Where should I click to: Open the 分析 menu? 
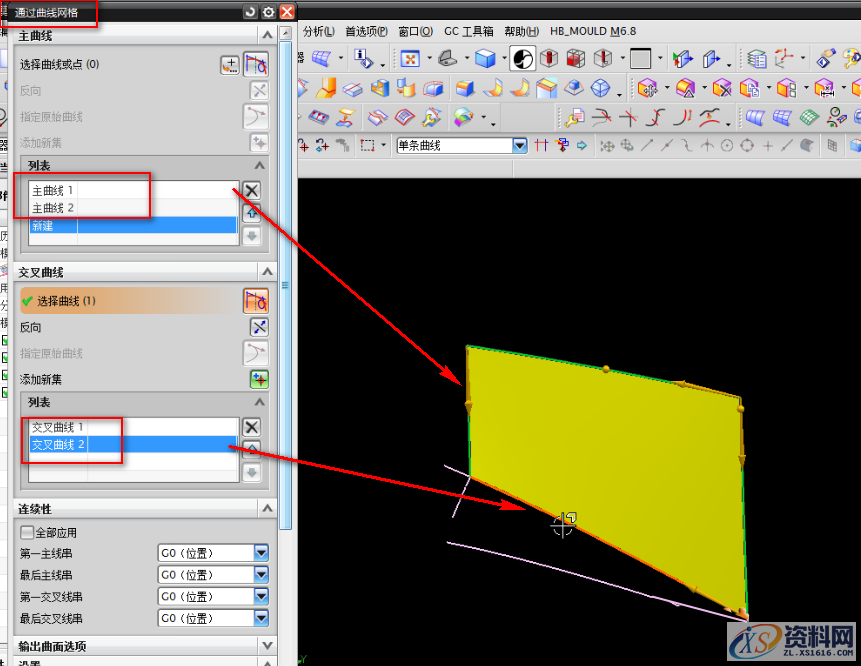(319, 31)
